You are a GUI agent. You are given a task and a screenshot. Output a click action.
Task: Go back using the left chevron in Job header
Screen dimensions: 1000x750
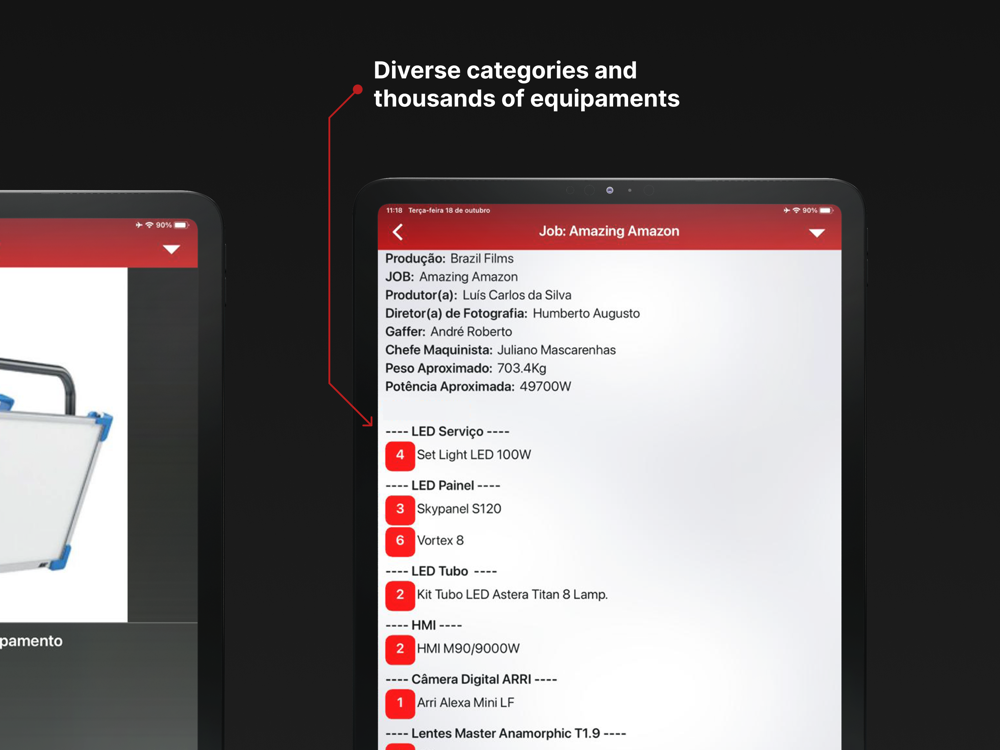(397, 232)
